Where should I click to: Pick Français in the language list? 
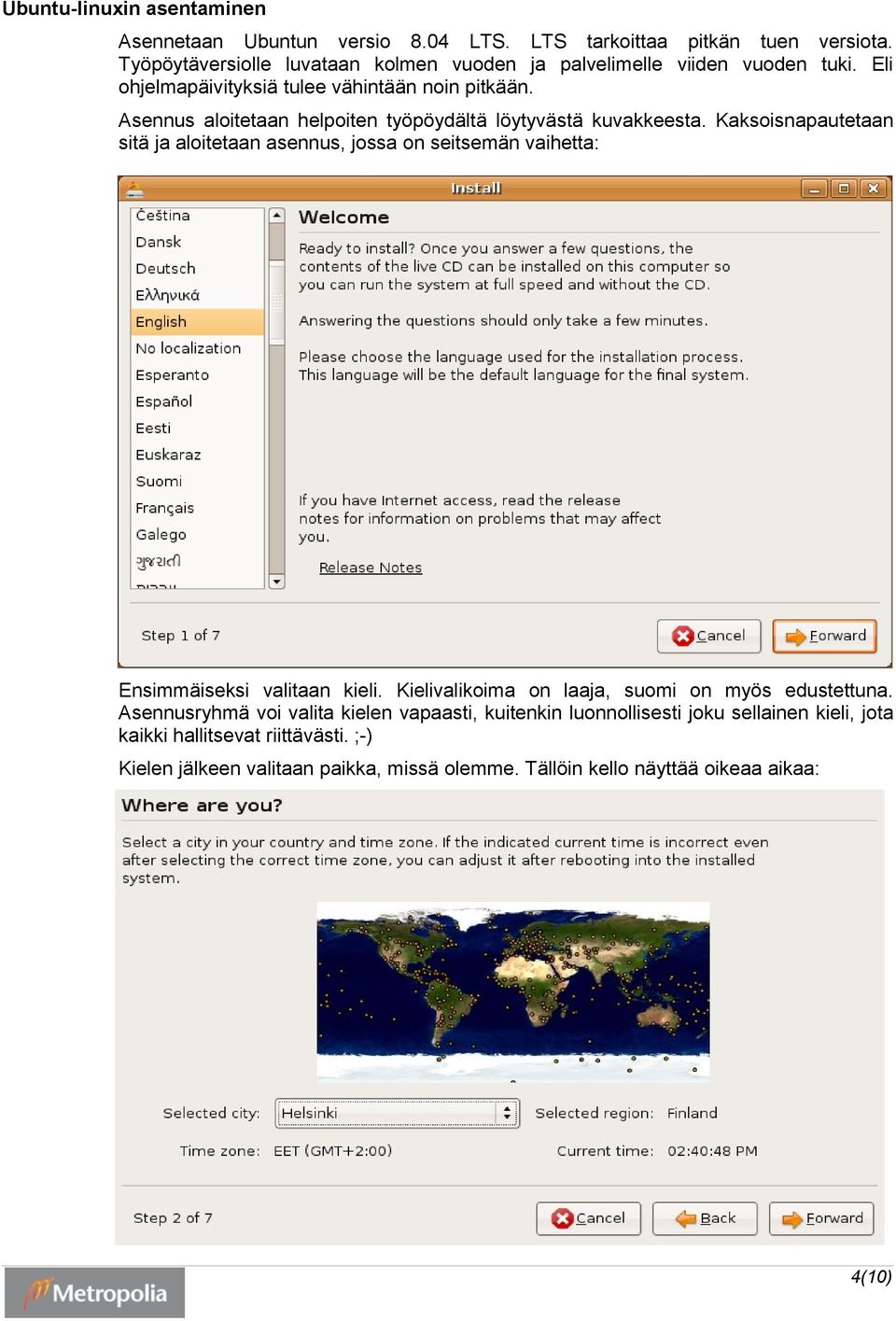[198, 508]
